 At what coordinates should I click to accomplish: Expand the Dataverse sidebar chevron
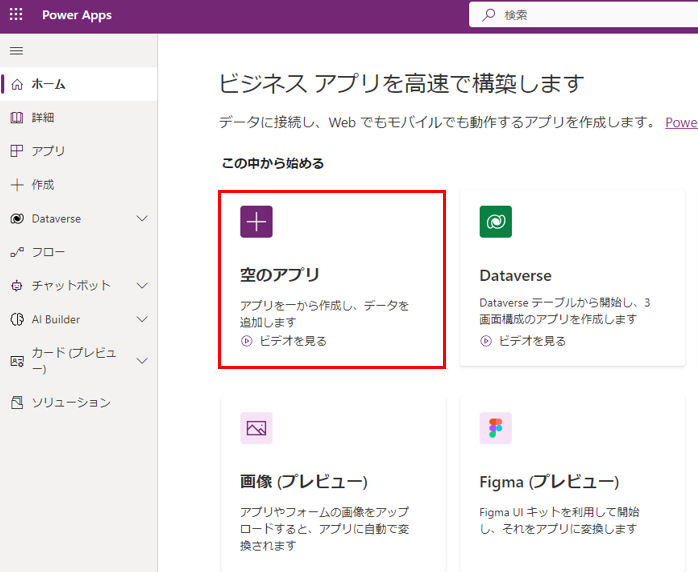coord(142,219)
